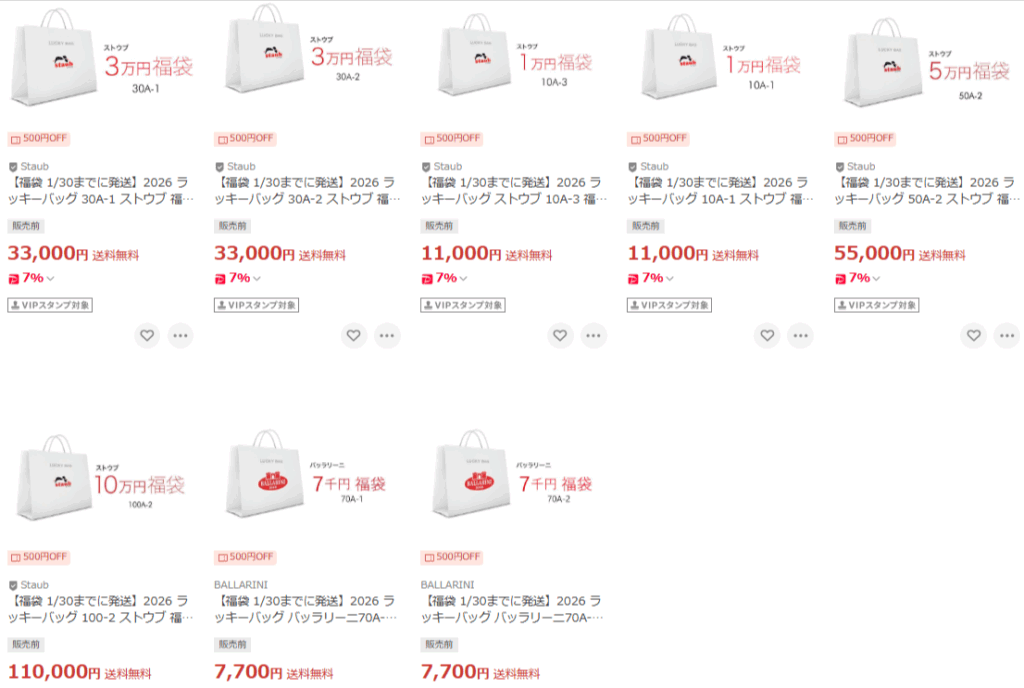Open more options for 10A-1 lucky bag
Viewport: 1024px width, 688px height.
click(801, 336)
